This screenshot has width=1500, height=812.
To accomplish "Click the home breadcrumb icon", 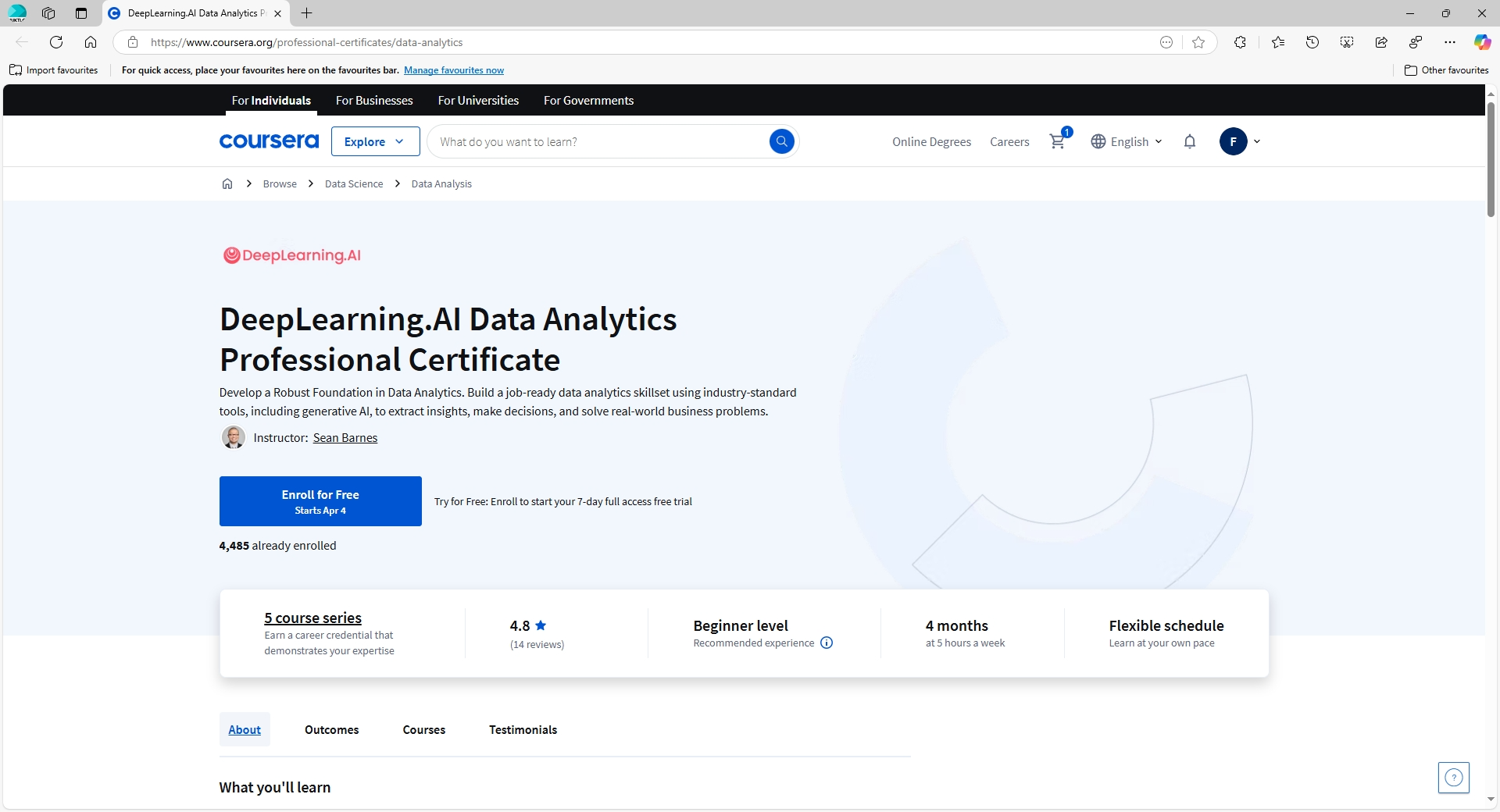I will click(x=227, y=183).
